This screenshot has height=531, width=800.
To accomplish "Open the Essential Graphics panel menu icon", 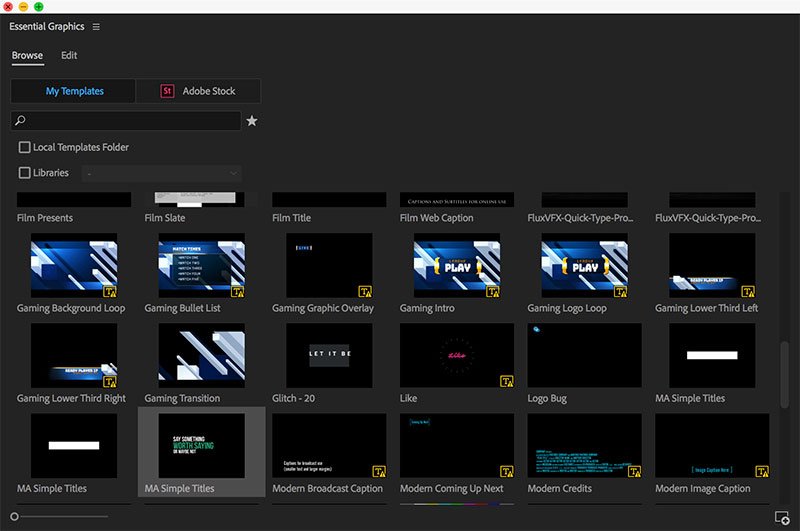I will [96, 27].
